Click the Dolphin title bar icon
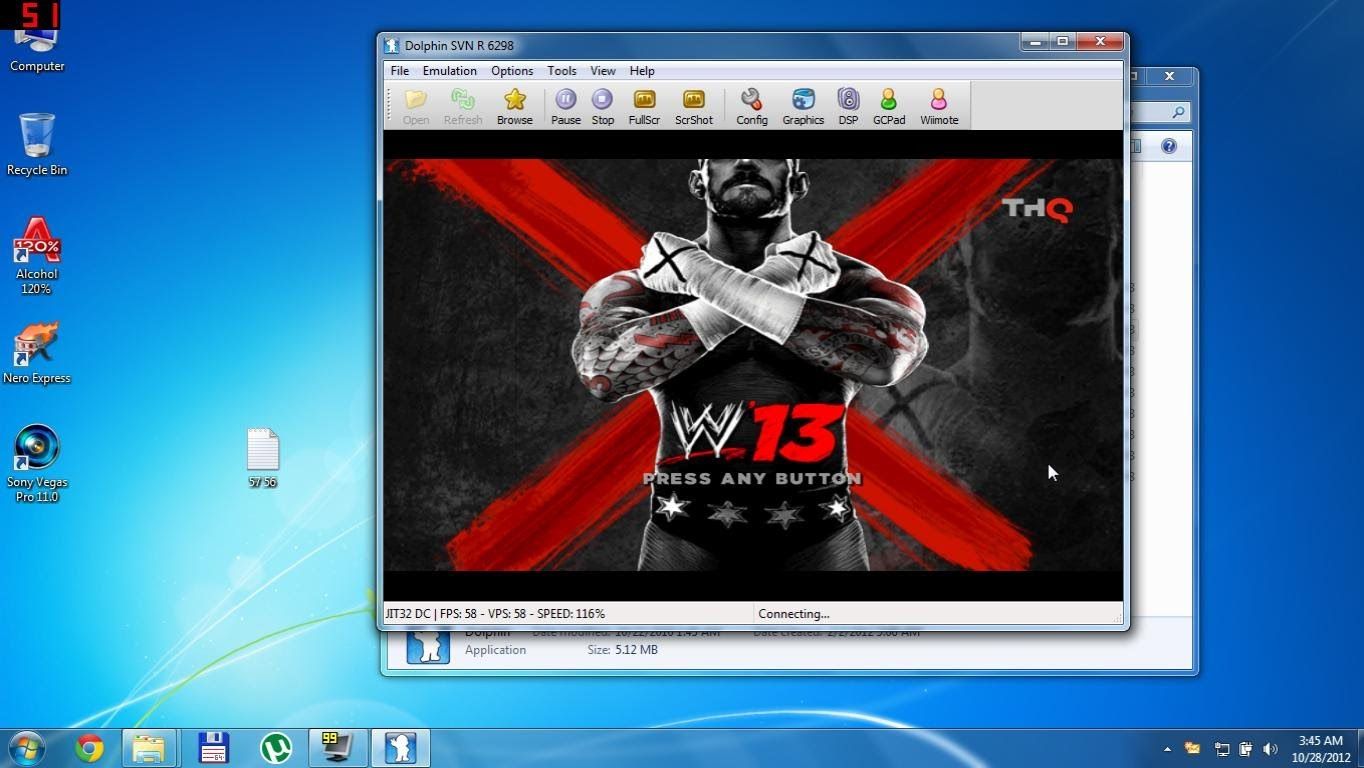Viewport: 1364px width, 768px height. (x=392, y=45)
